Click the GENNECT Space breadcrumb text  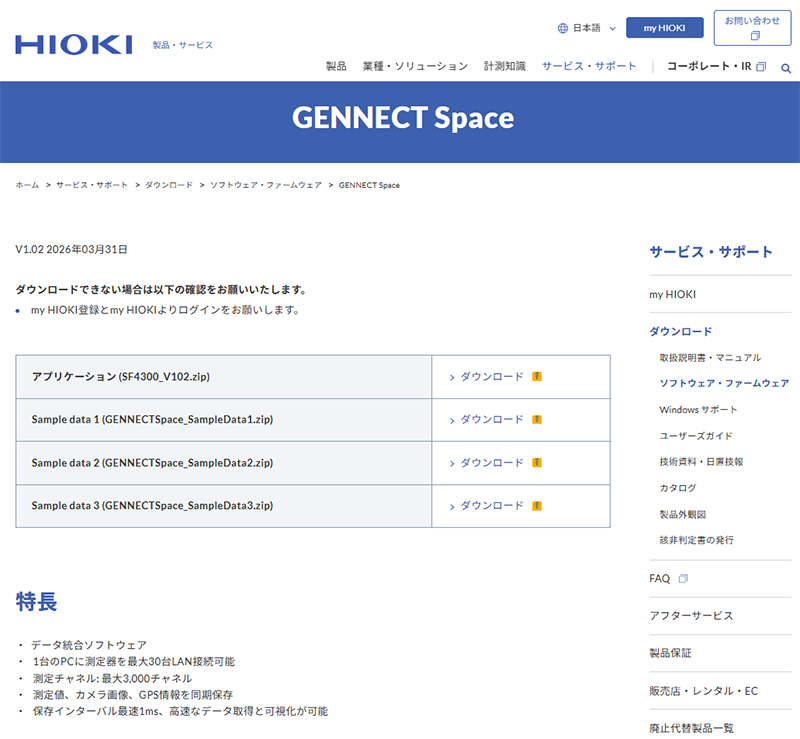[x=369, y=185]
